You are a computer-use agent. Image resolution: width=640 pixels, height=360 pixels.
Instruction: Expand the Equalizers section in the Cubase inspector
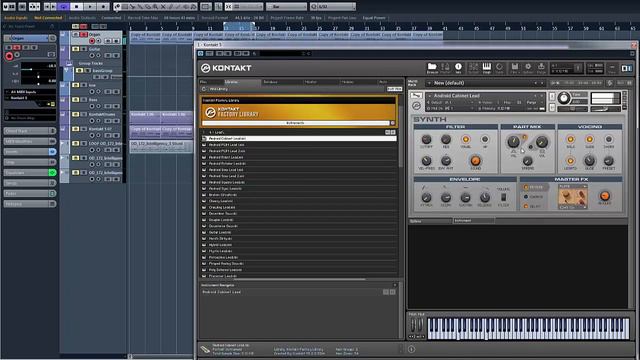coord(30,173)
